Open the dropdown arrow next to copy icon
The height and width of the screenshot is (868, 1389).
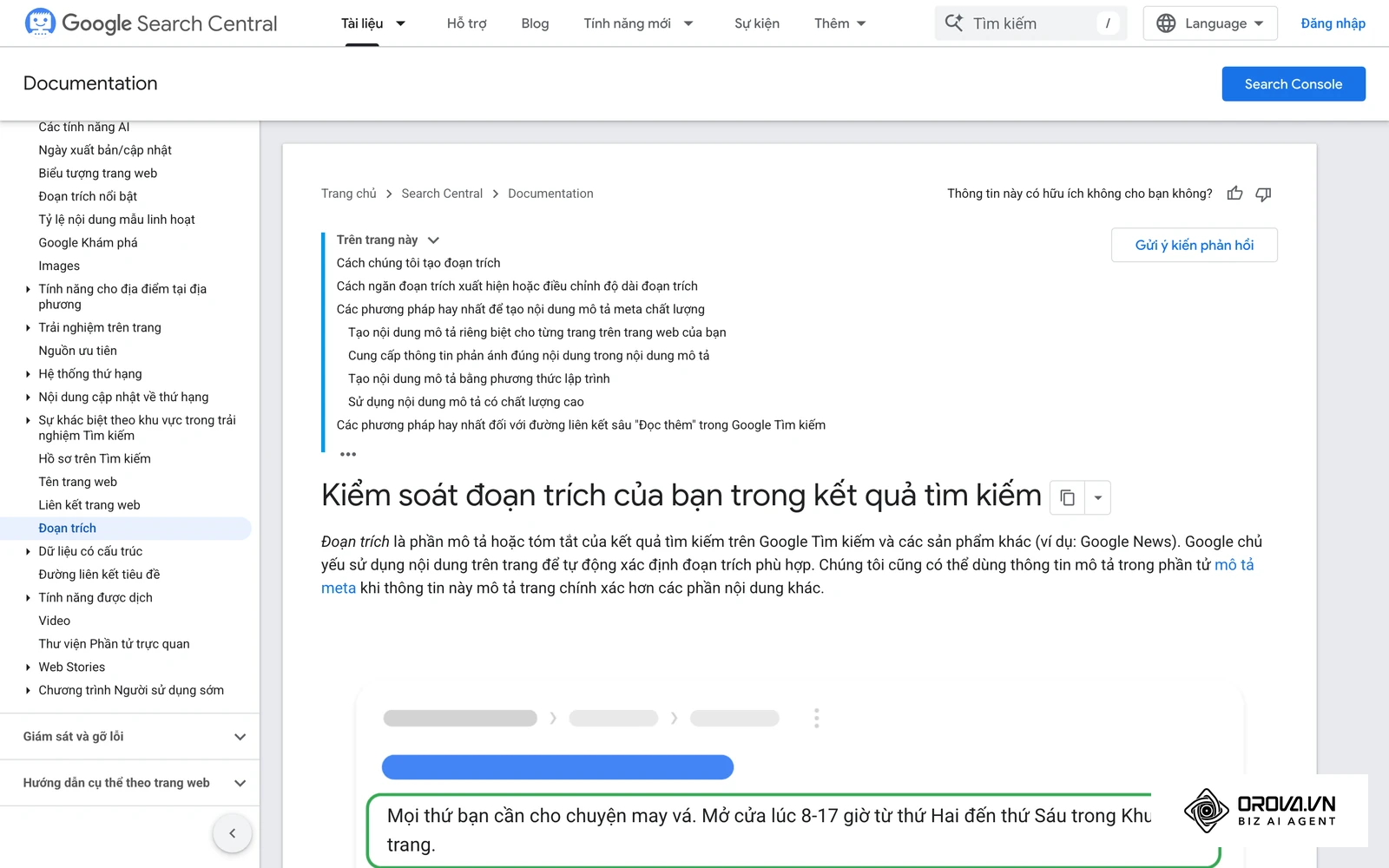pos(1097,498)
